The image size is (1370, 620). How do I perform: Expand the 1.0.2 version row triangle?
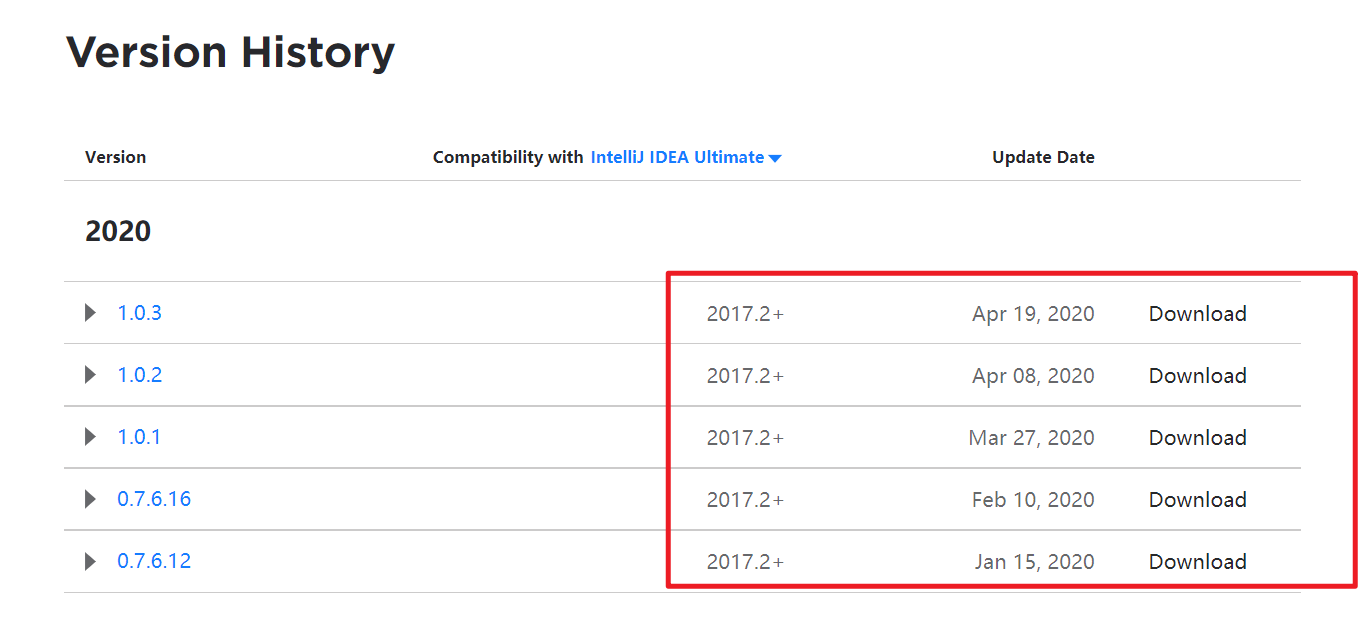pyautogui.click(x=91, y=375)
